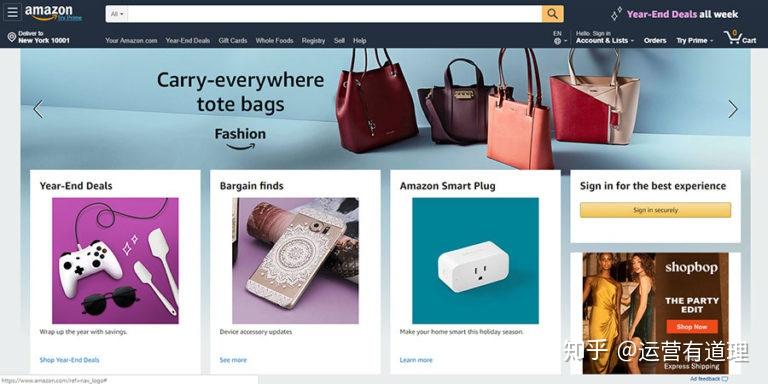Click Learn more under Amazon Smart Plug
The image size is (768, 384).
pos(416,360)
